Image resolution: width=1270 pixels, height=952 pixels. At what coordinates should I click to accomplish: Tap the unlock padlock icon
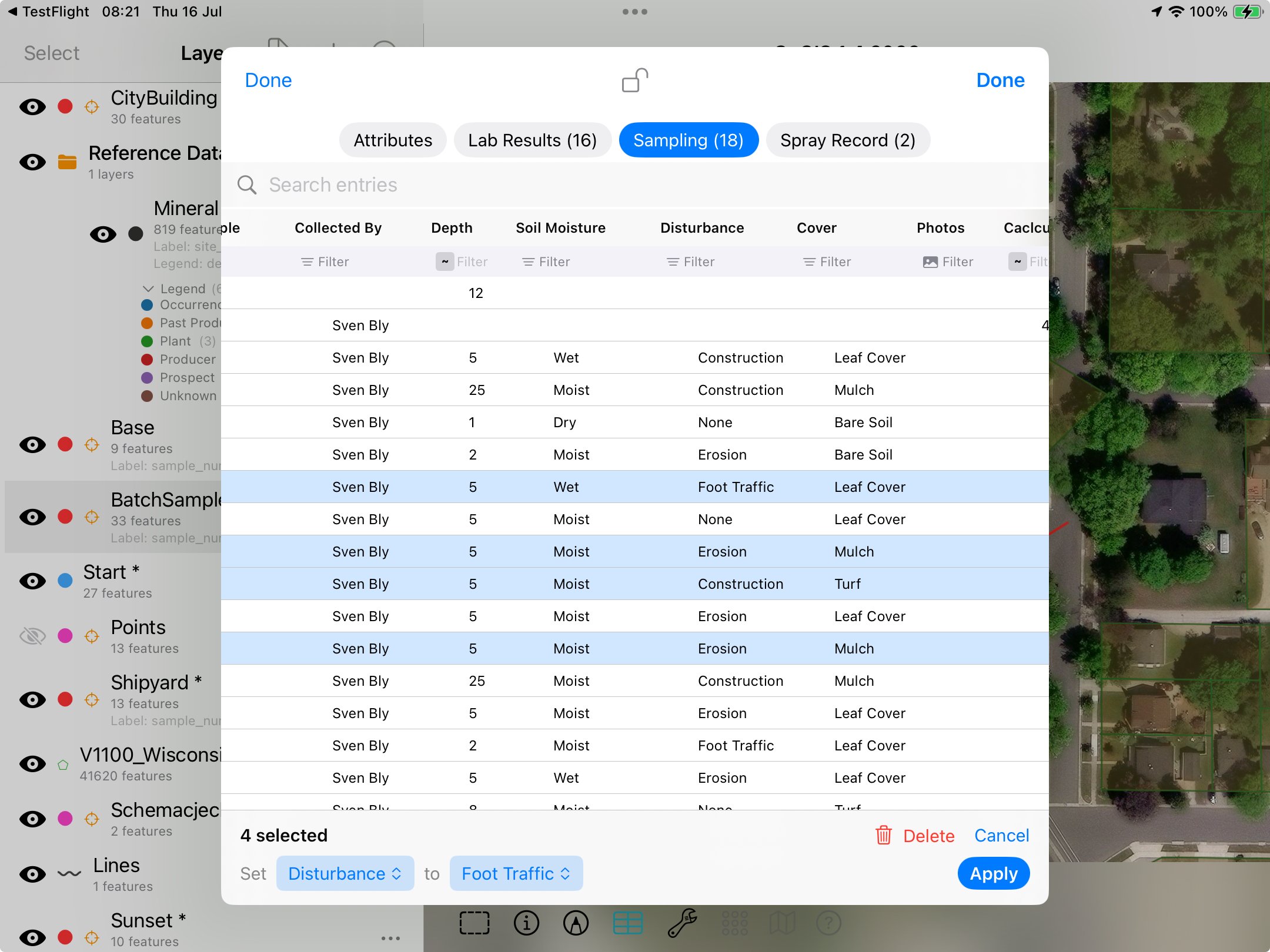coord(635,81)
